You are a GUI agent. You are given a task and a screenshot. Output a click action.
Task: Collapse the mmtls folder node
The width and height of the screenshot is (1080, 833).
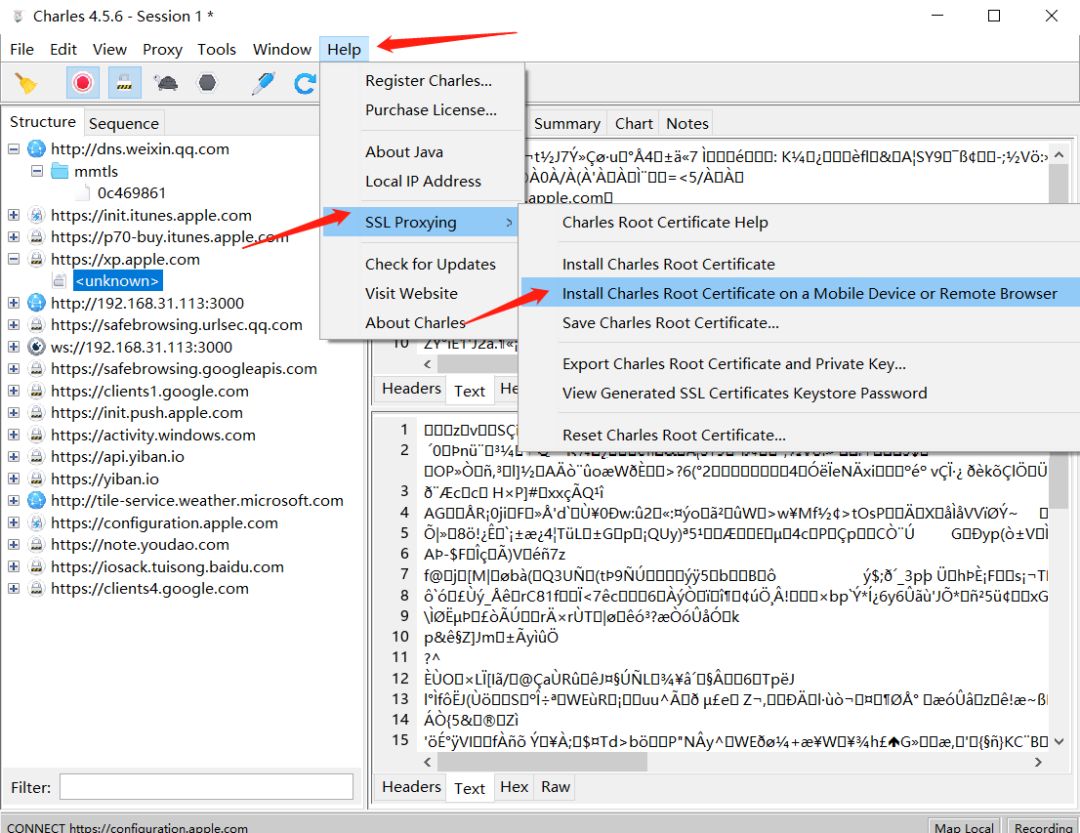(37, 172)
